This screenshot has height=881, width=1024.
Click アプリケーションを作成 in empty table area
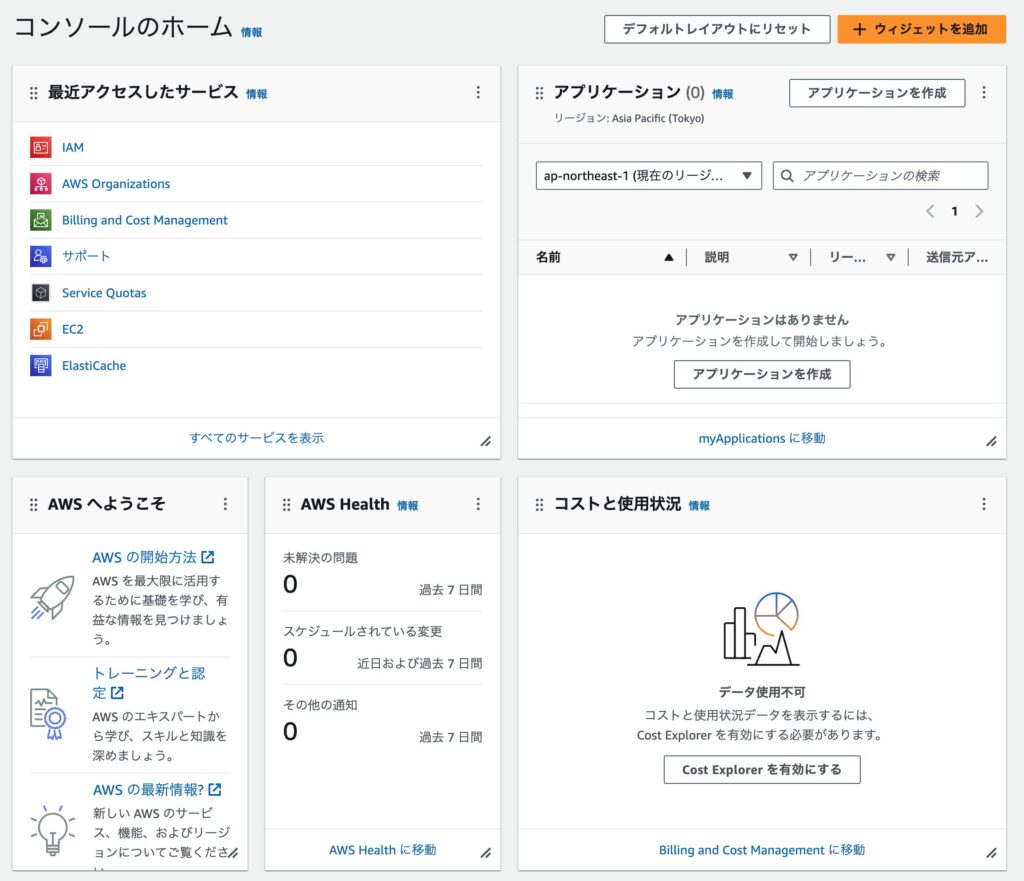pos(761,374)
